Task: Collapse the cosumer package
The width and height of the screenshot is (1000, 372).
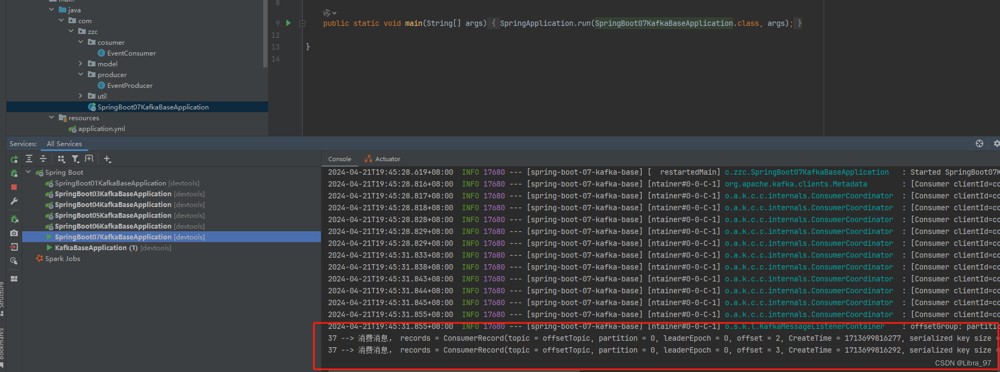Action: [81, 42]
